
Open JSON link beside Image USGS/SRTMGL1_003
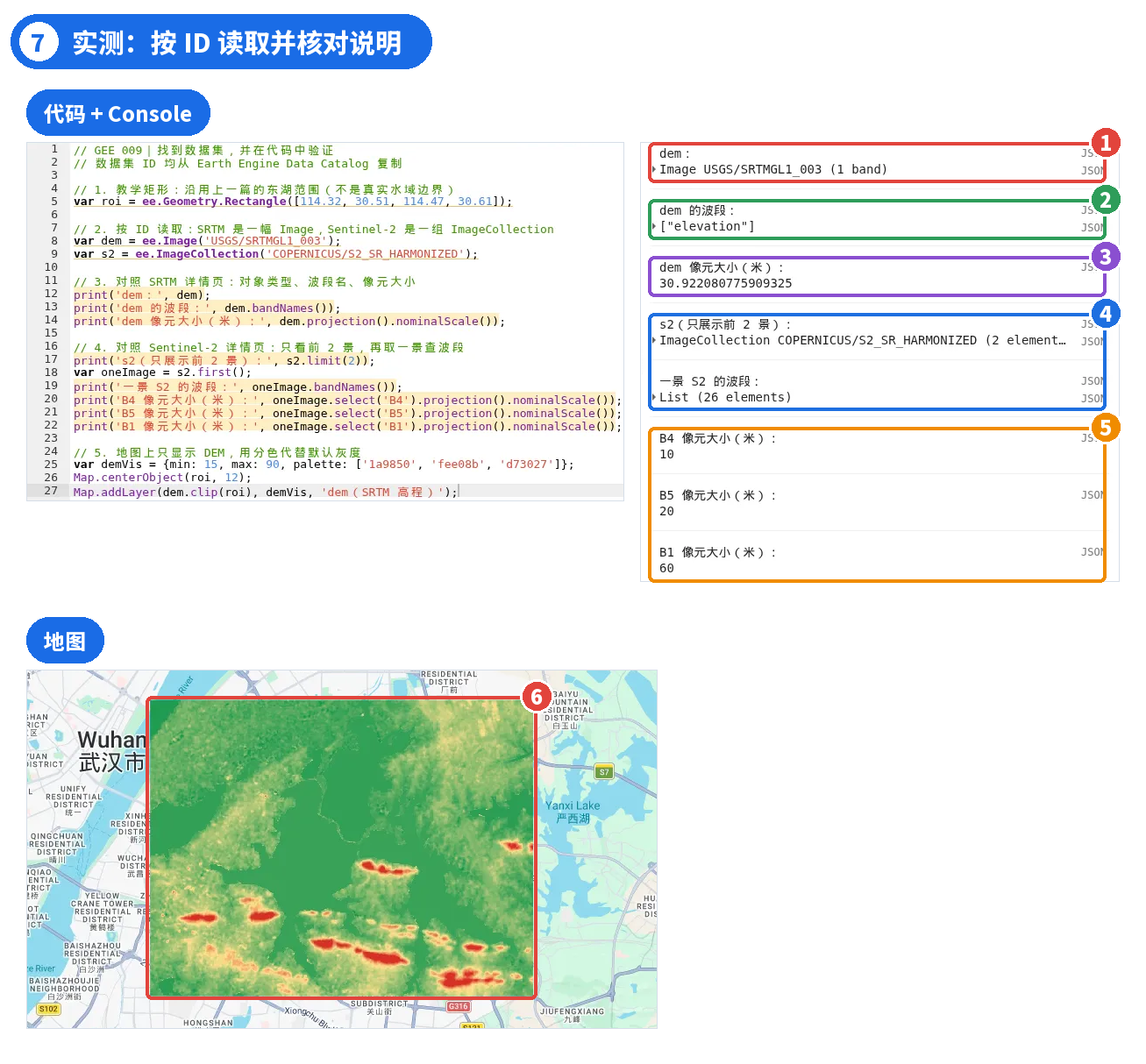click(1092, 171)
